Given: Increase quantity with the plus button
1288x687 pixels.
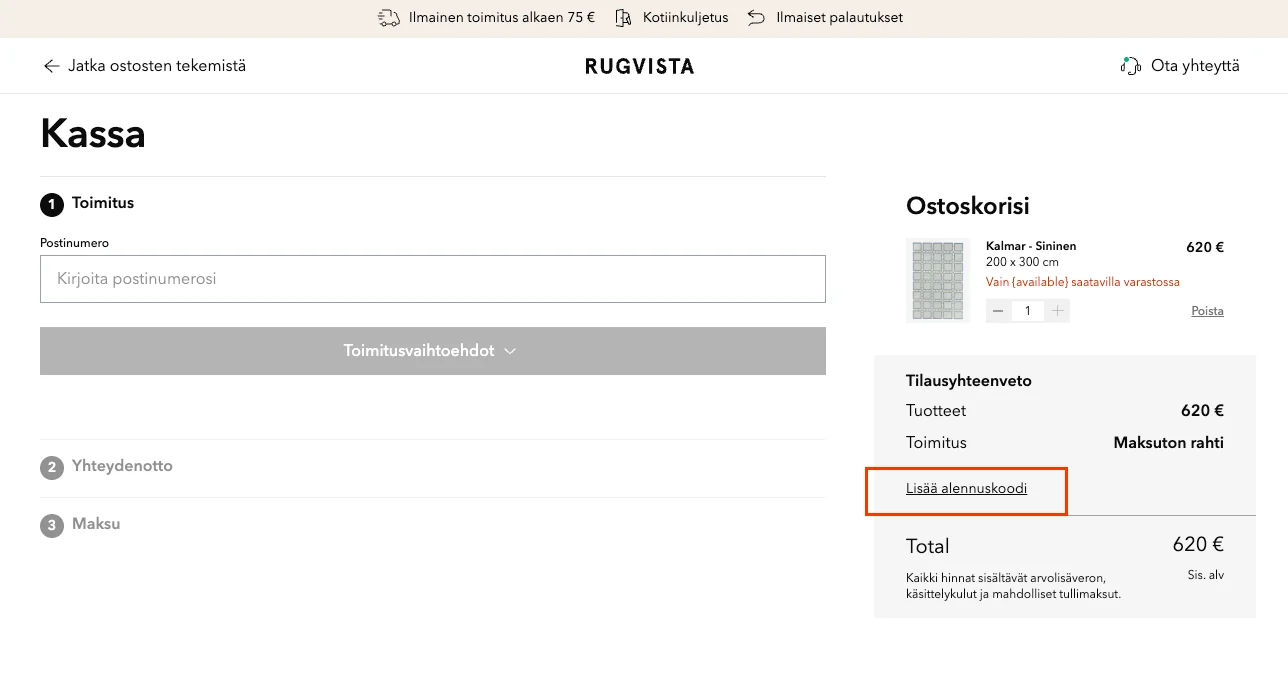Looking at the screenshot, I should [x=1058, y=311].
